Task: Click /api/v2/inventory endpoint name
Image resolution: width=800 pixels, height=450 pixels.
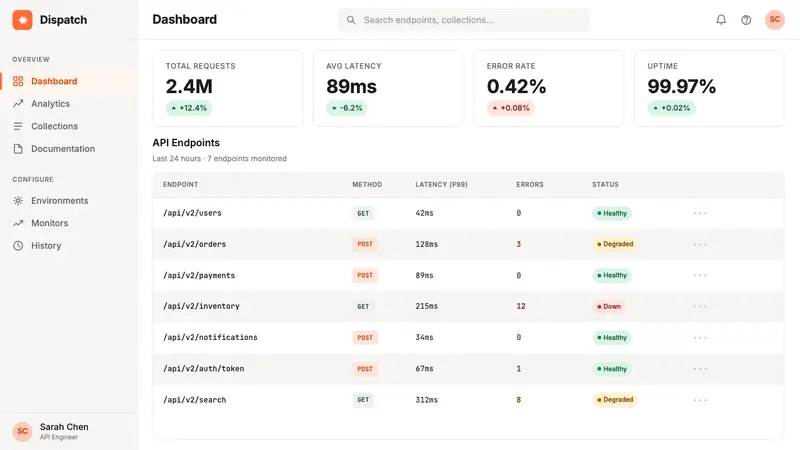Action: (x=201, y=306)
